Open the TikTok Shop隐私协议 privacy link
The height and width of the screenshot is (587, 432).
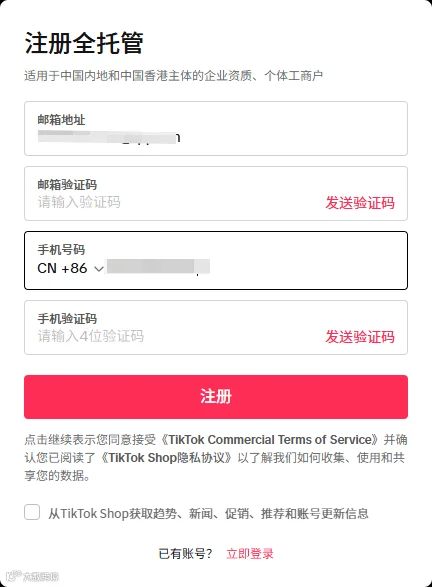[167, 457]
